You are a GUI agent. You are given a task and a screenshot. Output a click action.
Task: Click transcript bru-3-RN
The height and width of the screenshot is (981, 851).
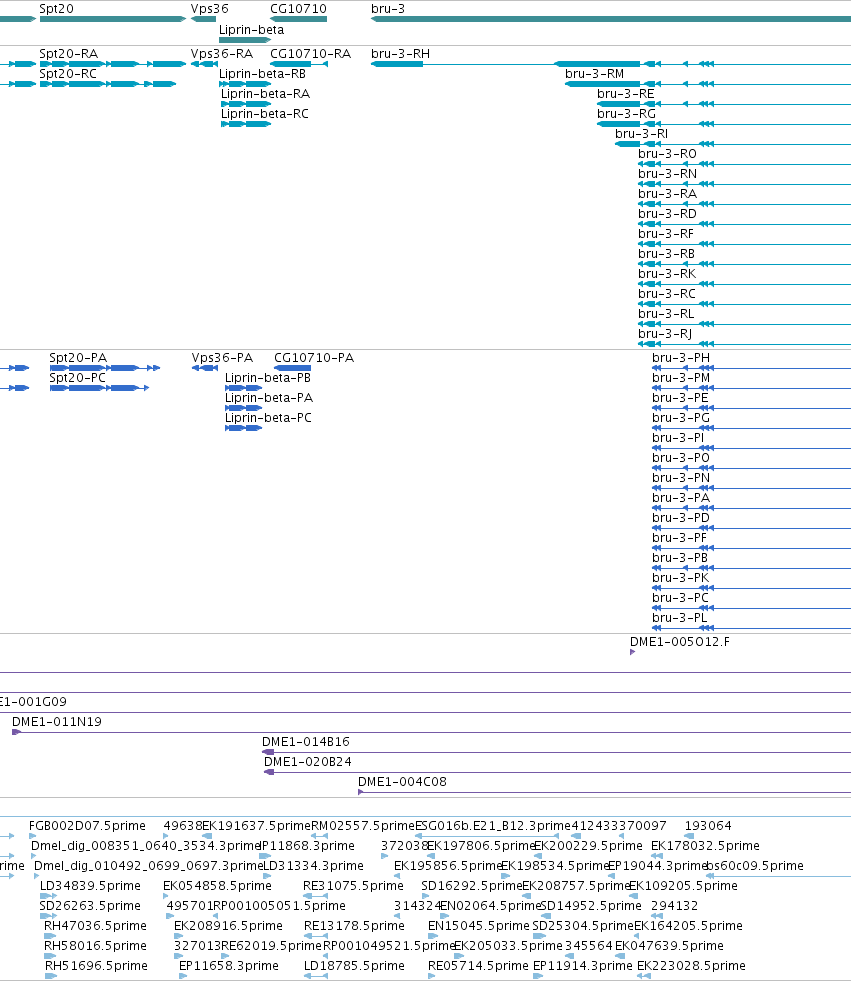(668, 174)
